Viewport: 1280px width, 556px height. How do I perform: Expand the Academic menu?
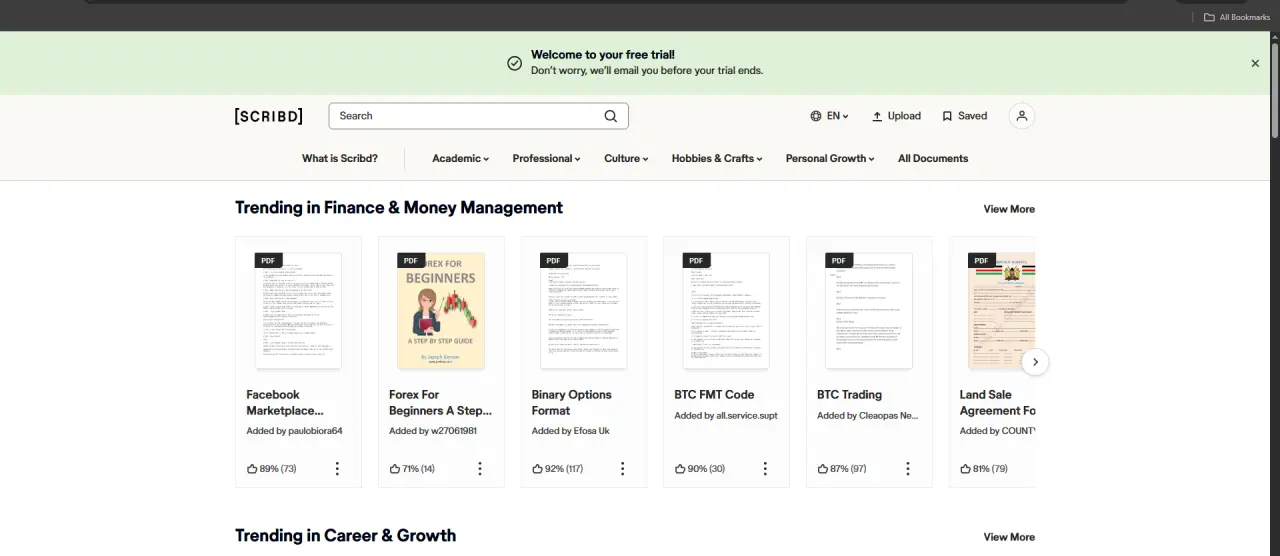(460, 158)
